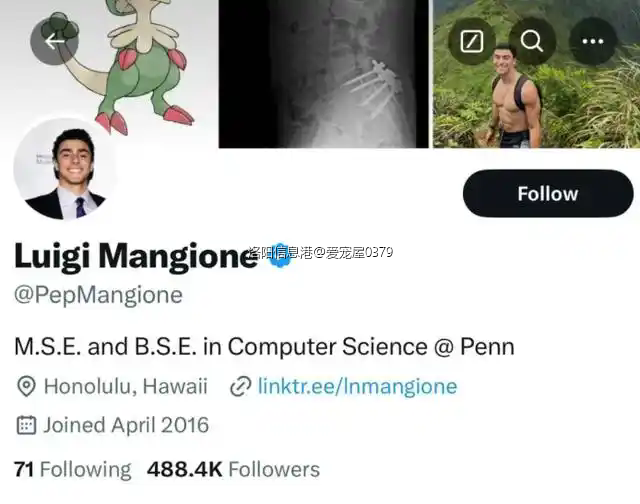View the circular profile avatar photo
The height and width of the screenshot is (504, 640).
click(65, 169)
